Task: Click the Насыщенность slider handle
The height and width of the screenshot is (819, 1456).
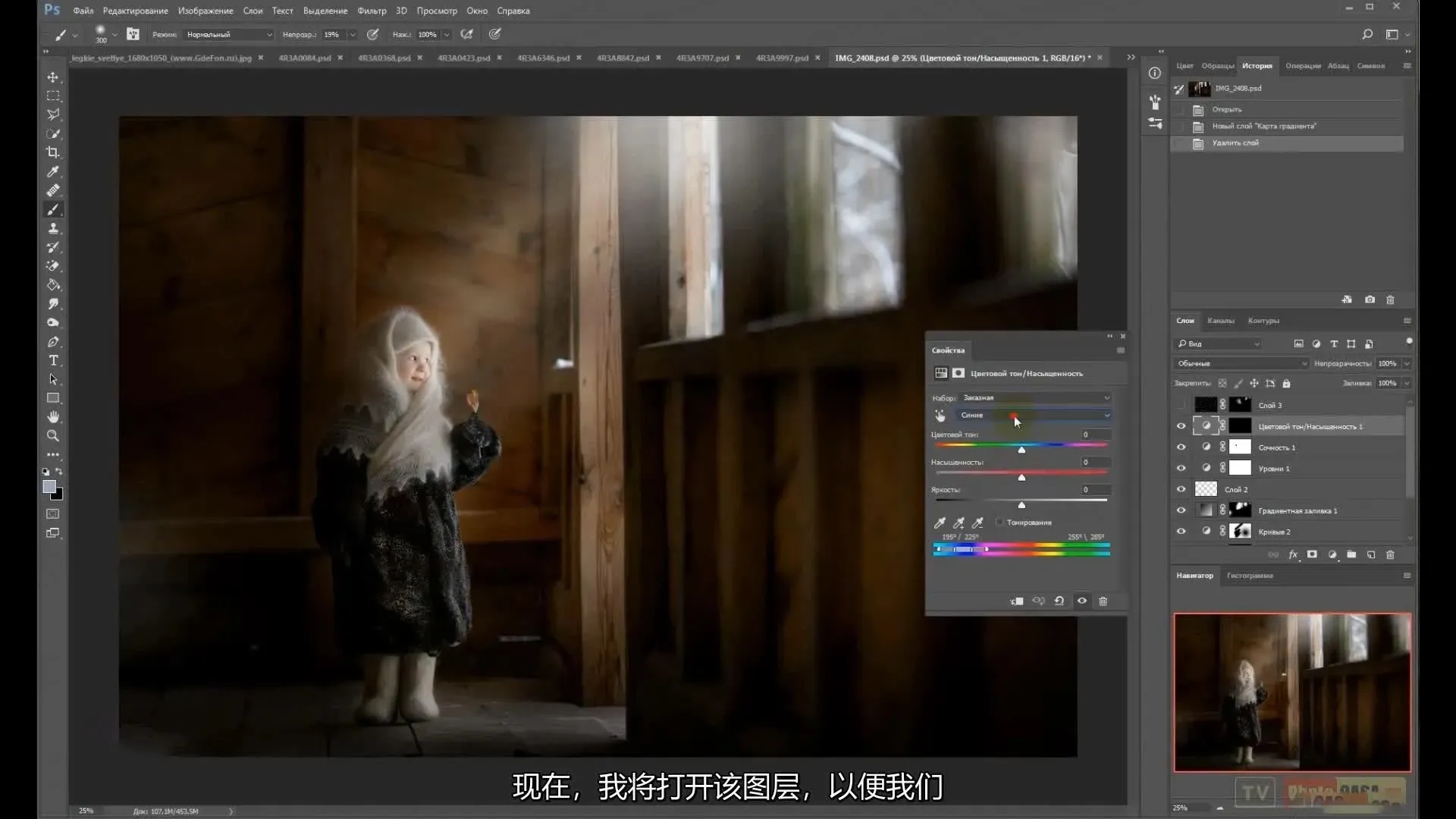Action: 1021,478
